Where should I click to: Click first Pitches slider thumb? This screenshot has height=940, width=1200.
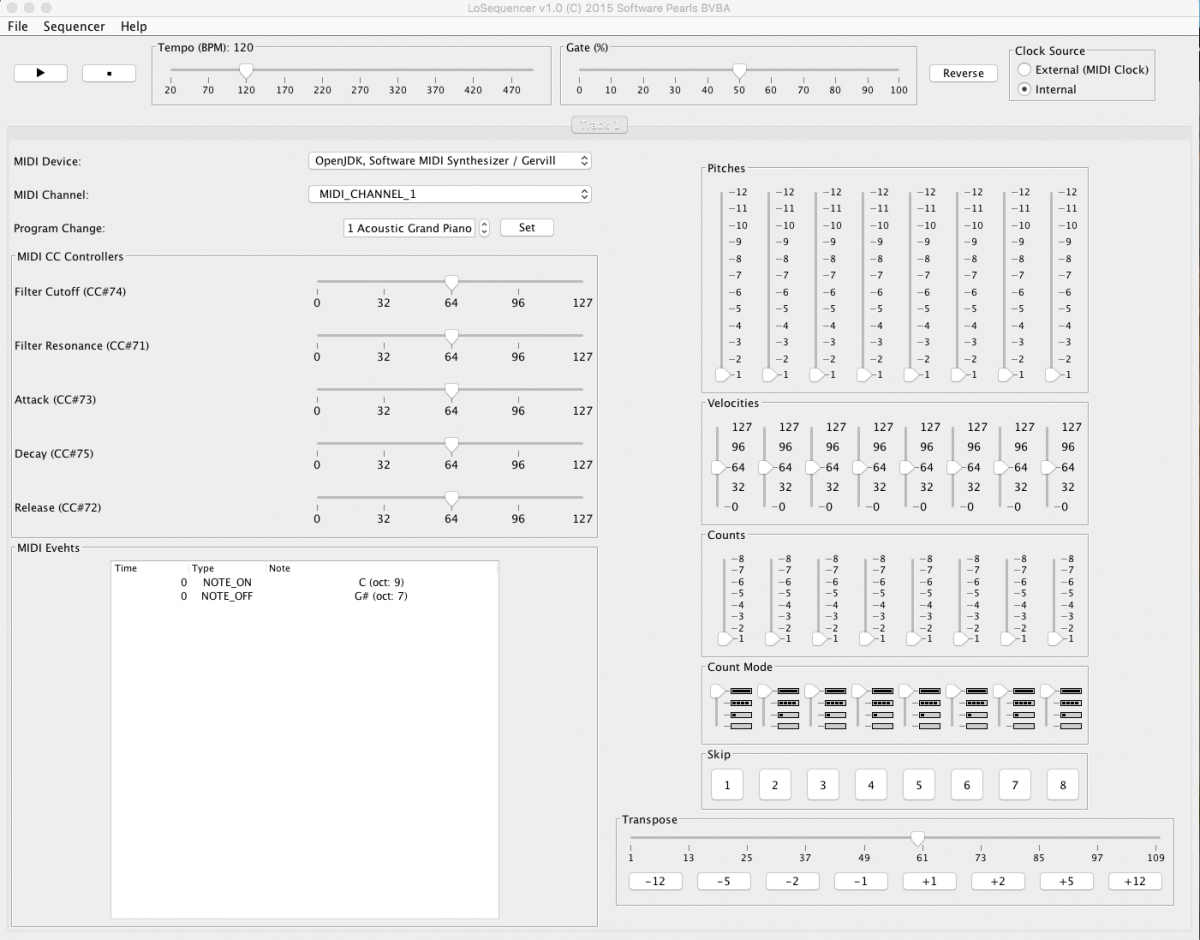(x=723, y=375)
